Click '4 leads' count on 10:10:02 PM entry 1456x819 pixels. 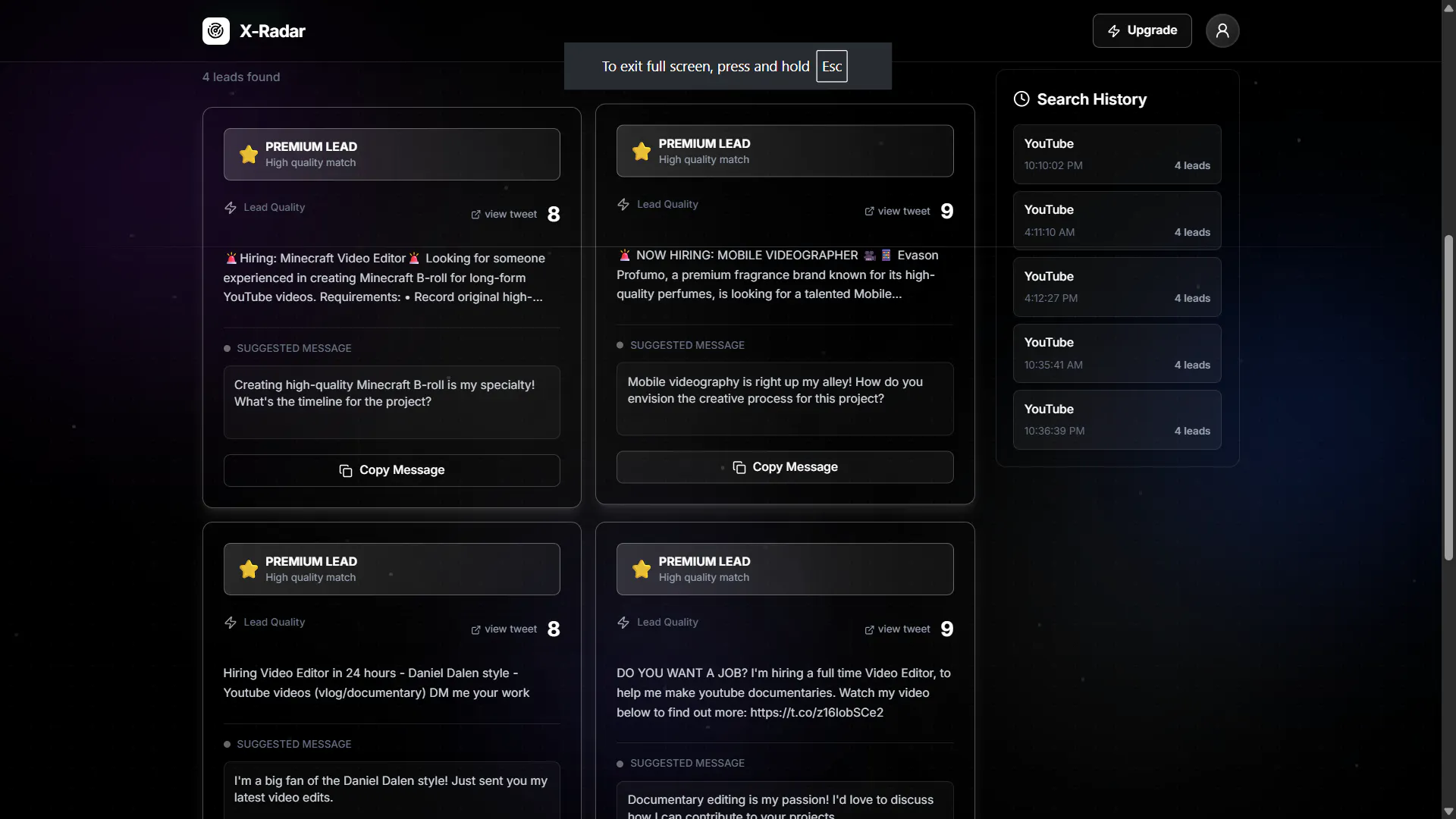coord(1192,166)
